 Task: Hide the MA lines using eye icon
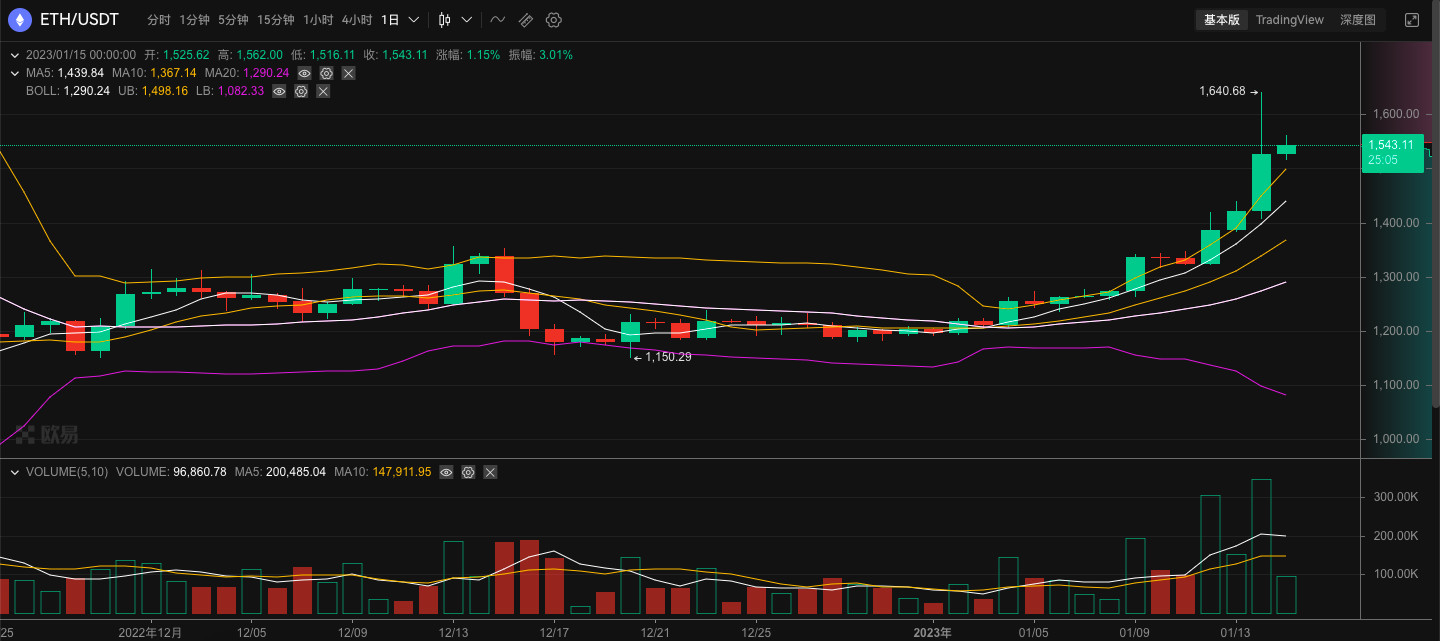point(304,73)
